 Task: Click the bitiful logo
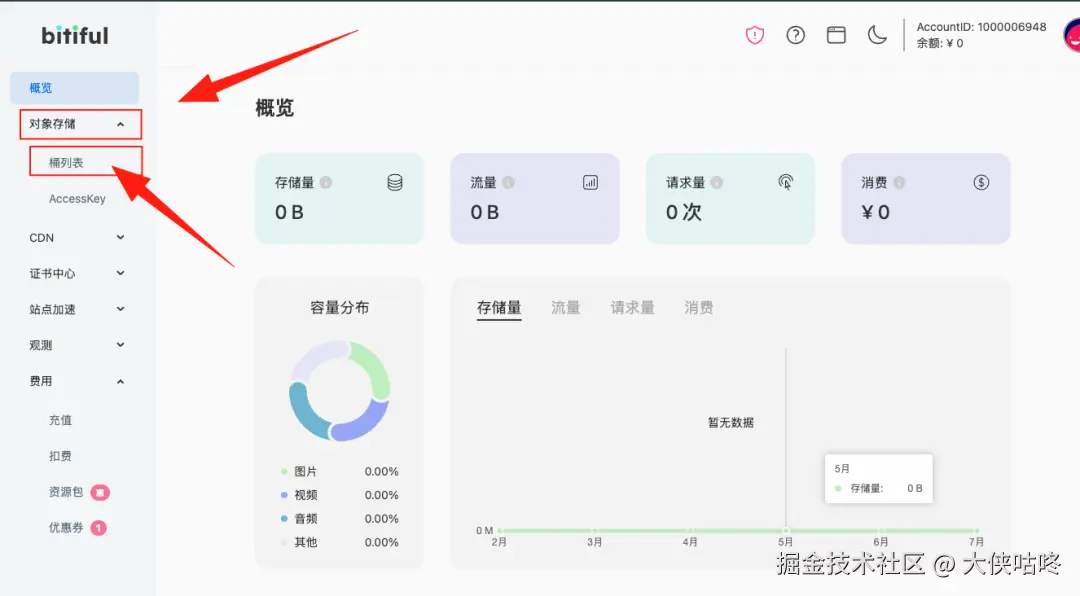pyautogui.click(x=75, y=35)
